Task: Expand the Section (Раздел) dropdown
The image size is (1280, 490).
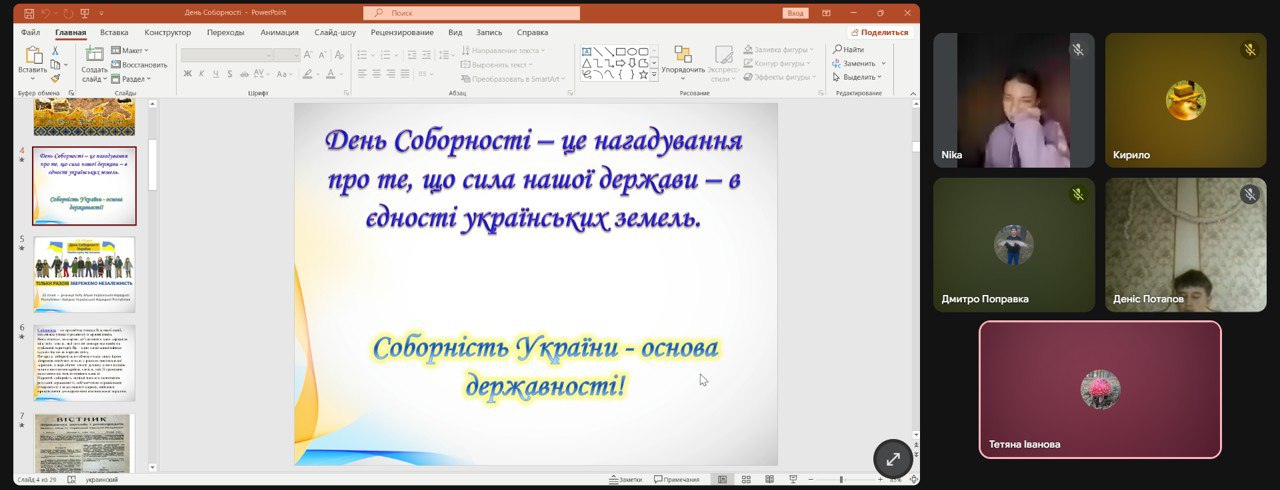Action: point(132,78)
